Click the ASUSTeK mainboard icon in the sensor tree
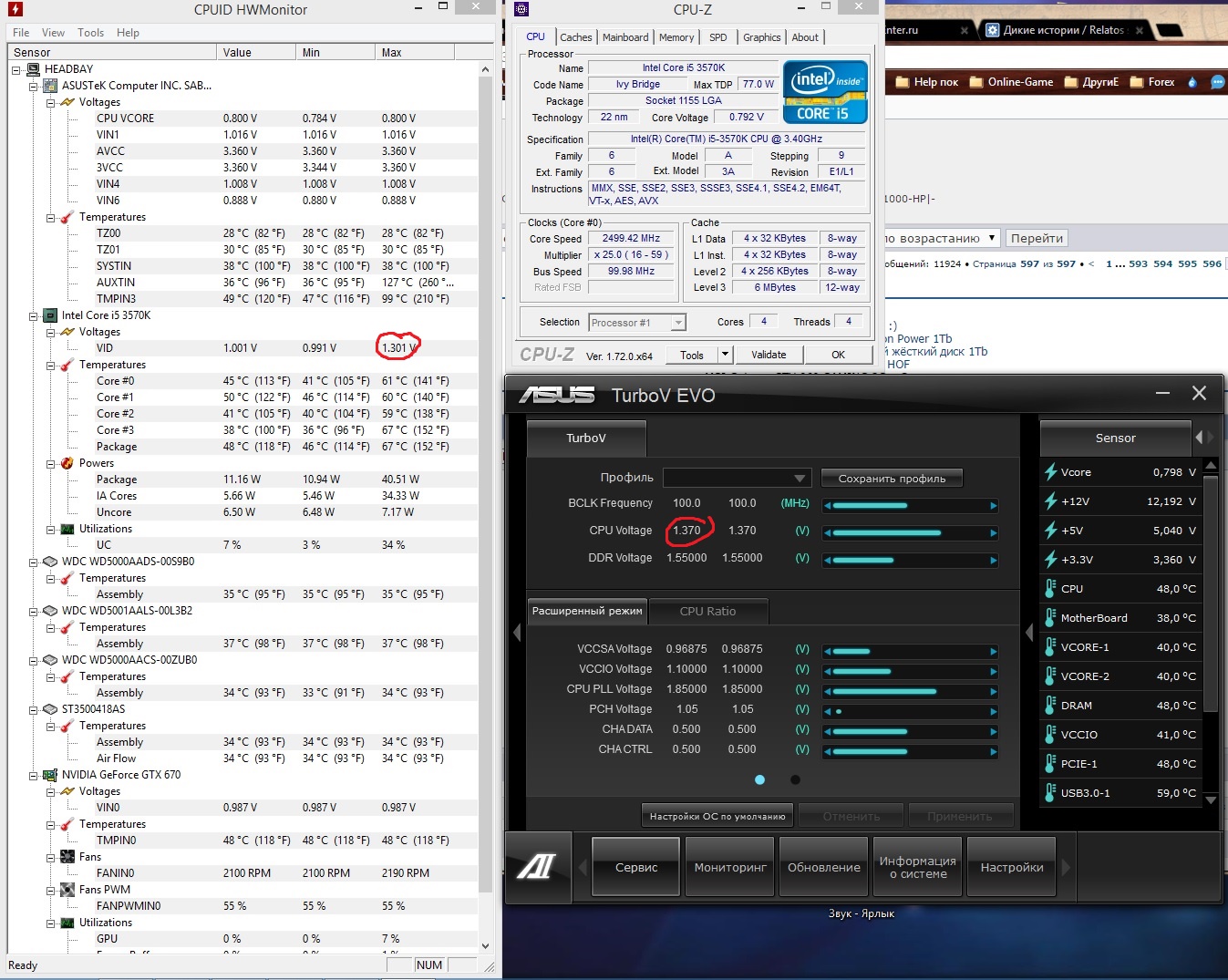 (x=50, y=86)
